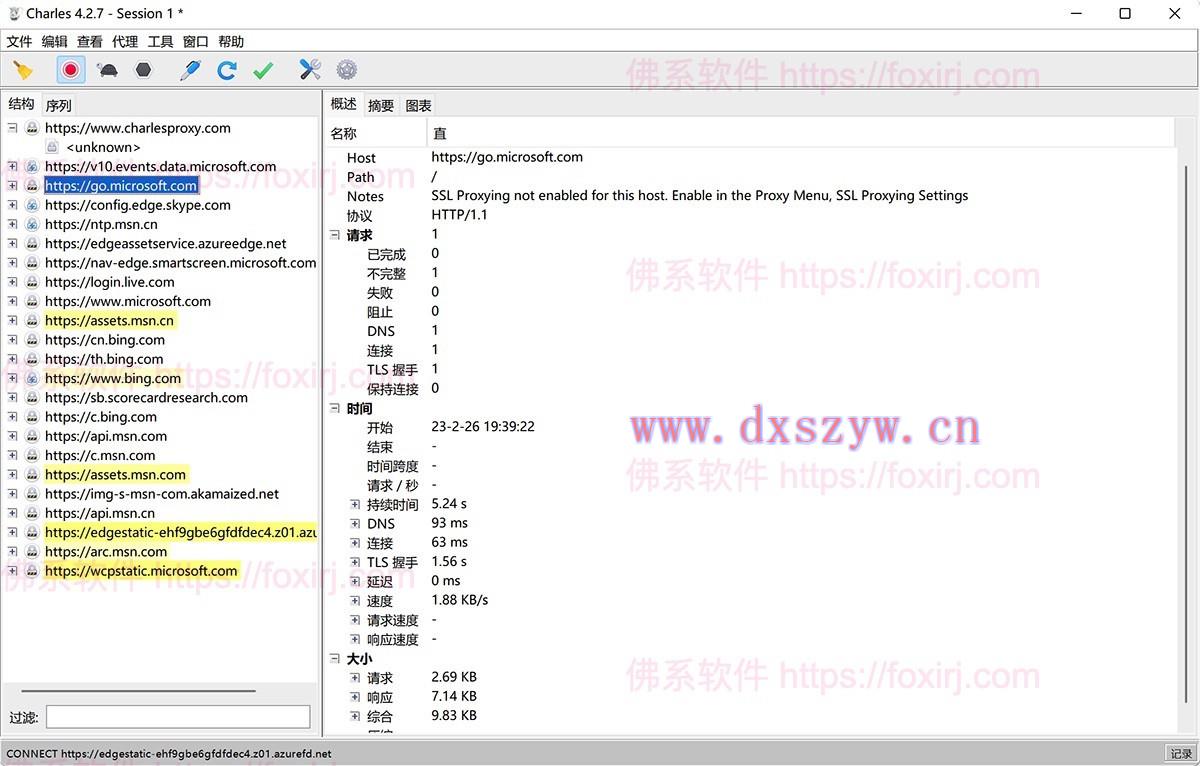Viewport: 1200px width, 766px height.
Task: Collapse the https://www.charlesproxy.com tree node
Action: tap(12, 128)
